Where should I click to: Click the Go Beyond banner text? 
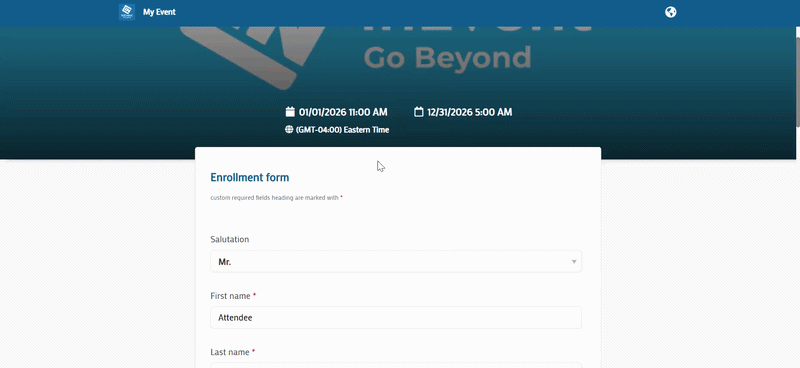[447, 58]
